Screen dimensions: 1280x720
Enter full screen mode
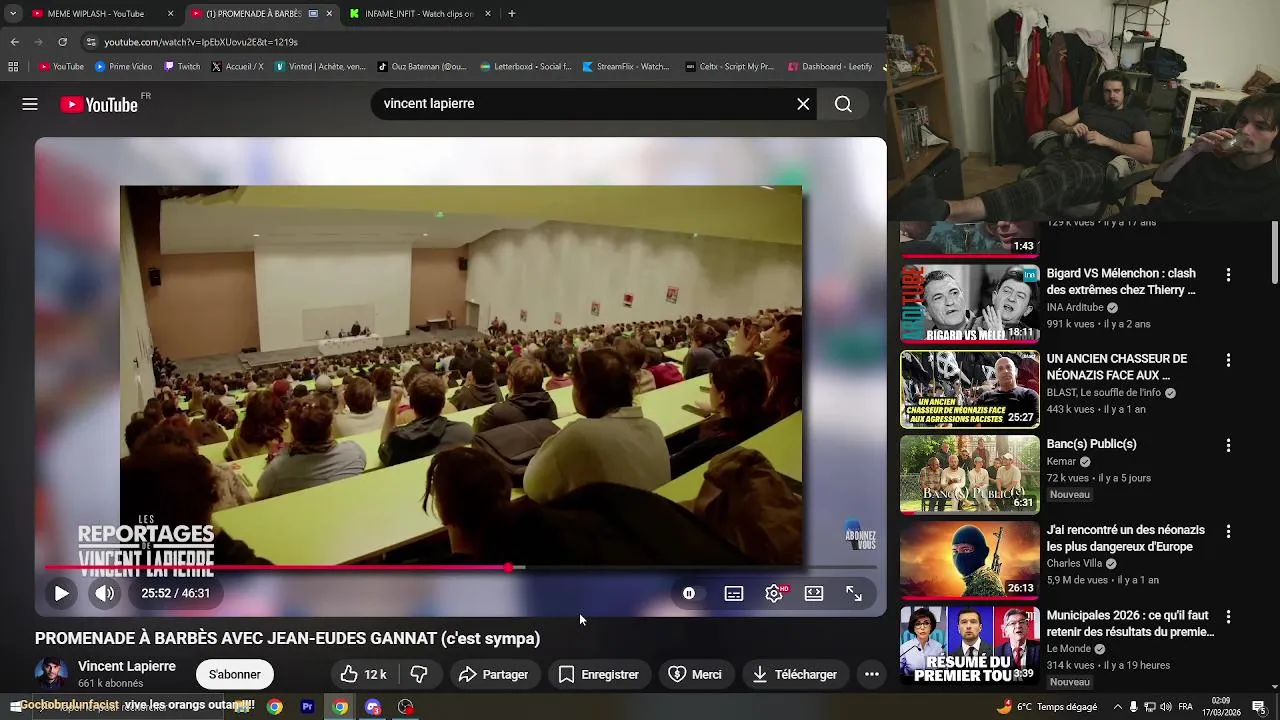pyautogui.click(x=854, y=593)
